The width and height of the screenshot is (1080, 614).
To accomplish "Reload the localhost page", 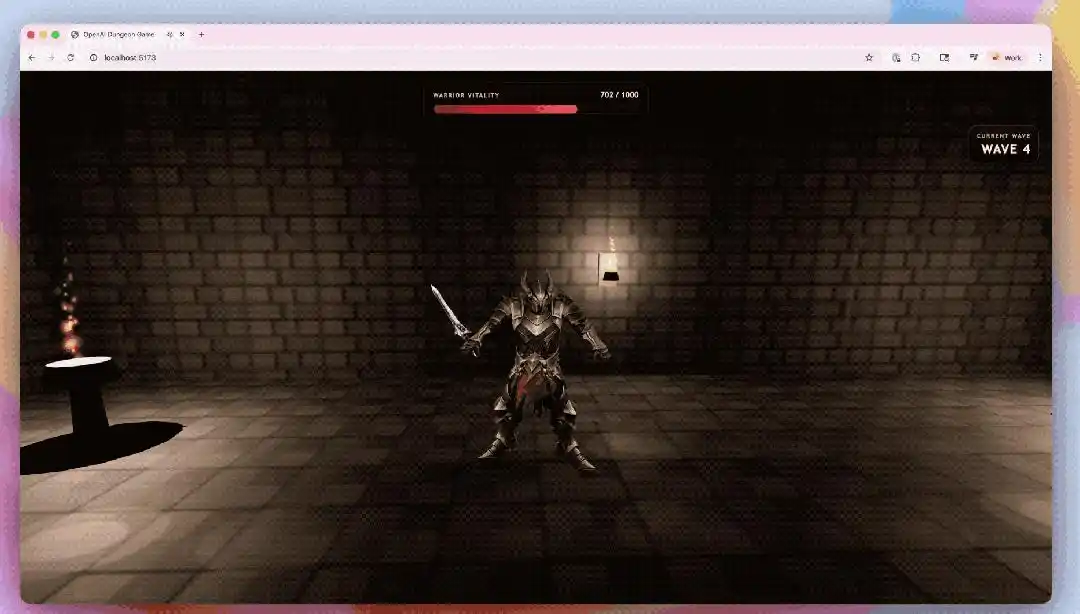I will 70,58.
